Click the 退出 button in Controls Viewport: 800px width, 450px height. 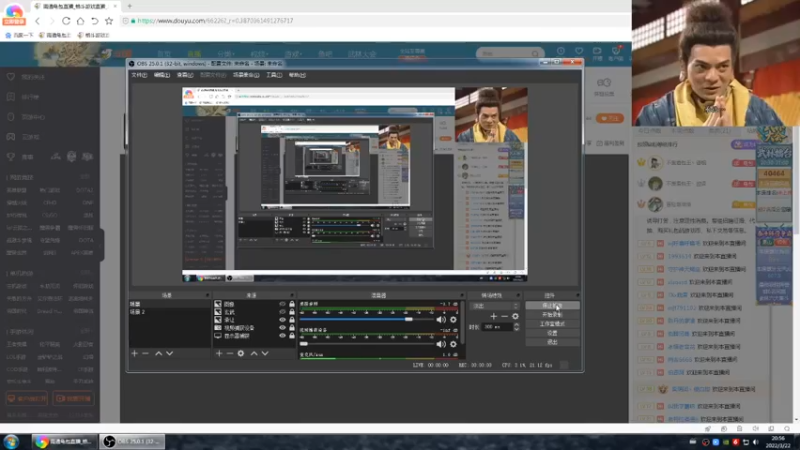tap(552, 342)
